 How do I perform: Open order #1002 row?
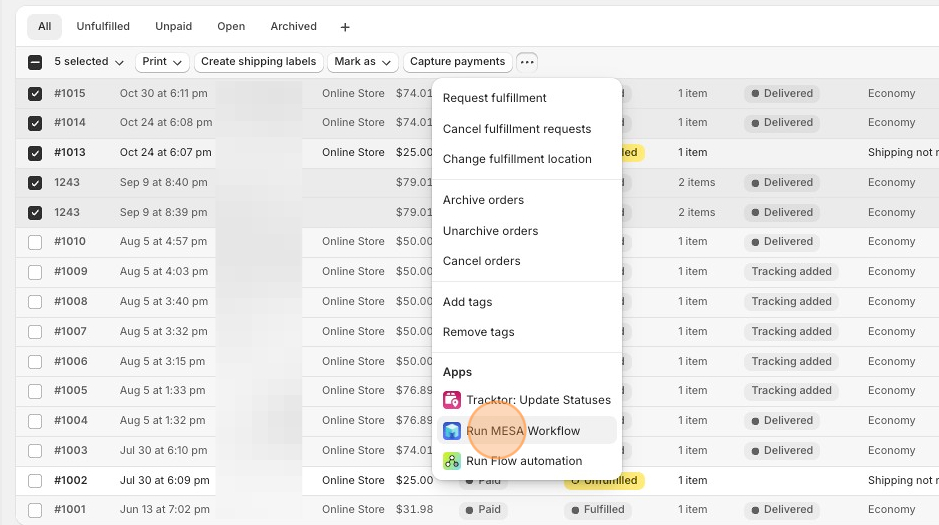pos(70,480)
